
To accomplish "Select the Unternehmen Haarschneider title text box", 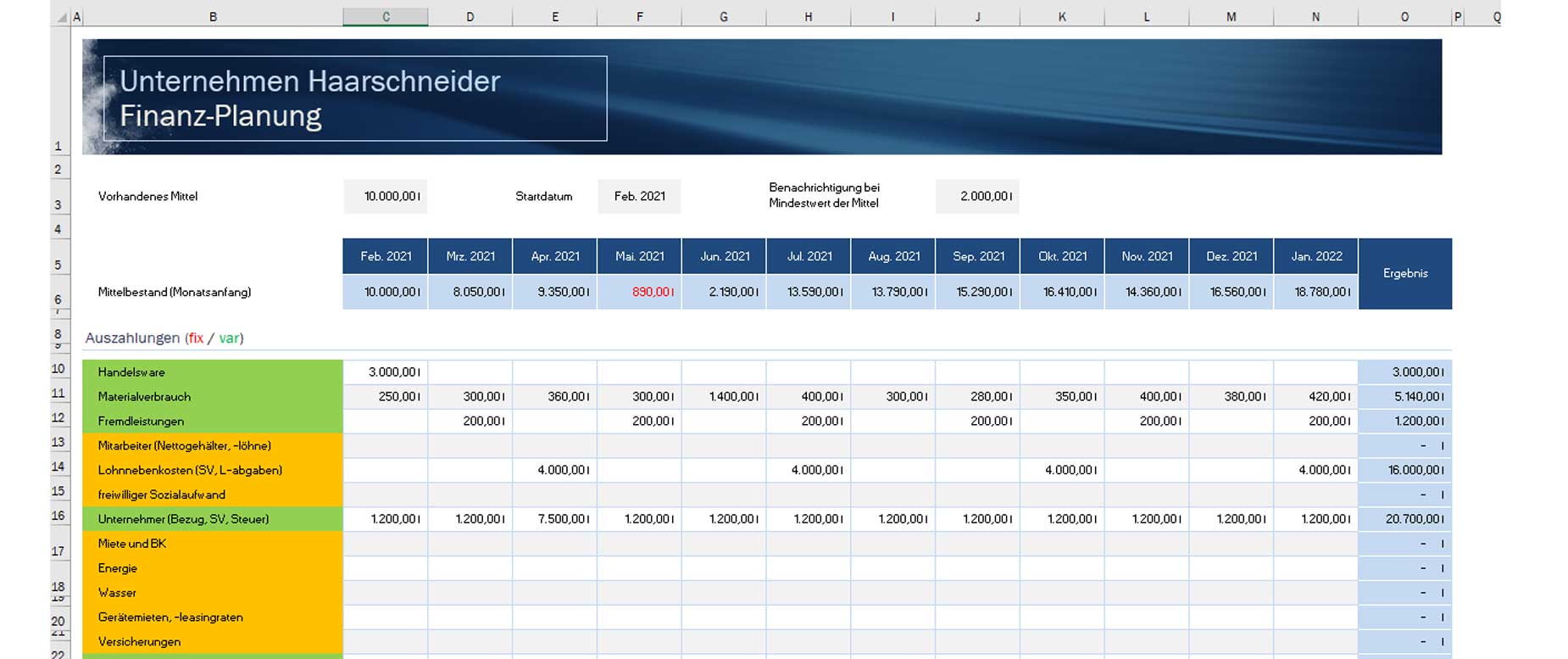I will (x=354, y=98).
